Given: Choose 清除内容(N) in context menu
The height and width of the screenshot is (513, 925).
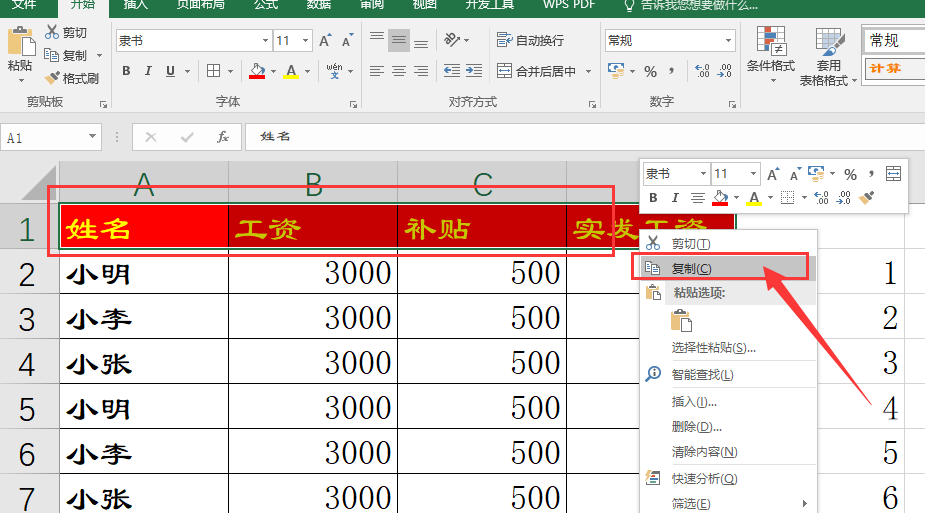Looking at the screenshot, I should tap(729, 452).
